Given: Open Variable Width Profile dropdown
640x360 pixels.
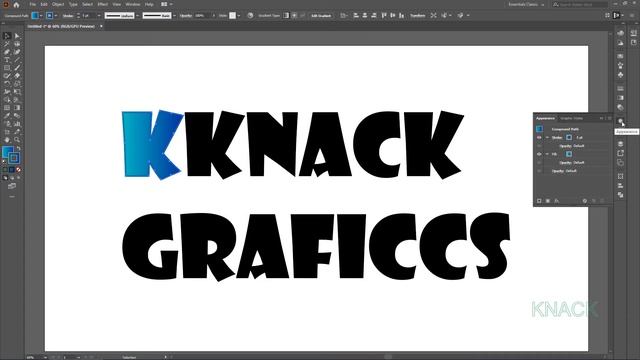Looking at the screenshot, I should pos(138,16).
